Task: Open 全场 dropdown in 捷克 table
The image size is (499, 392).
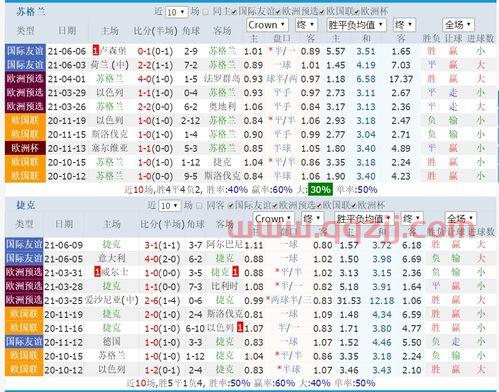Action: click(460, 219)
